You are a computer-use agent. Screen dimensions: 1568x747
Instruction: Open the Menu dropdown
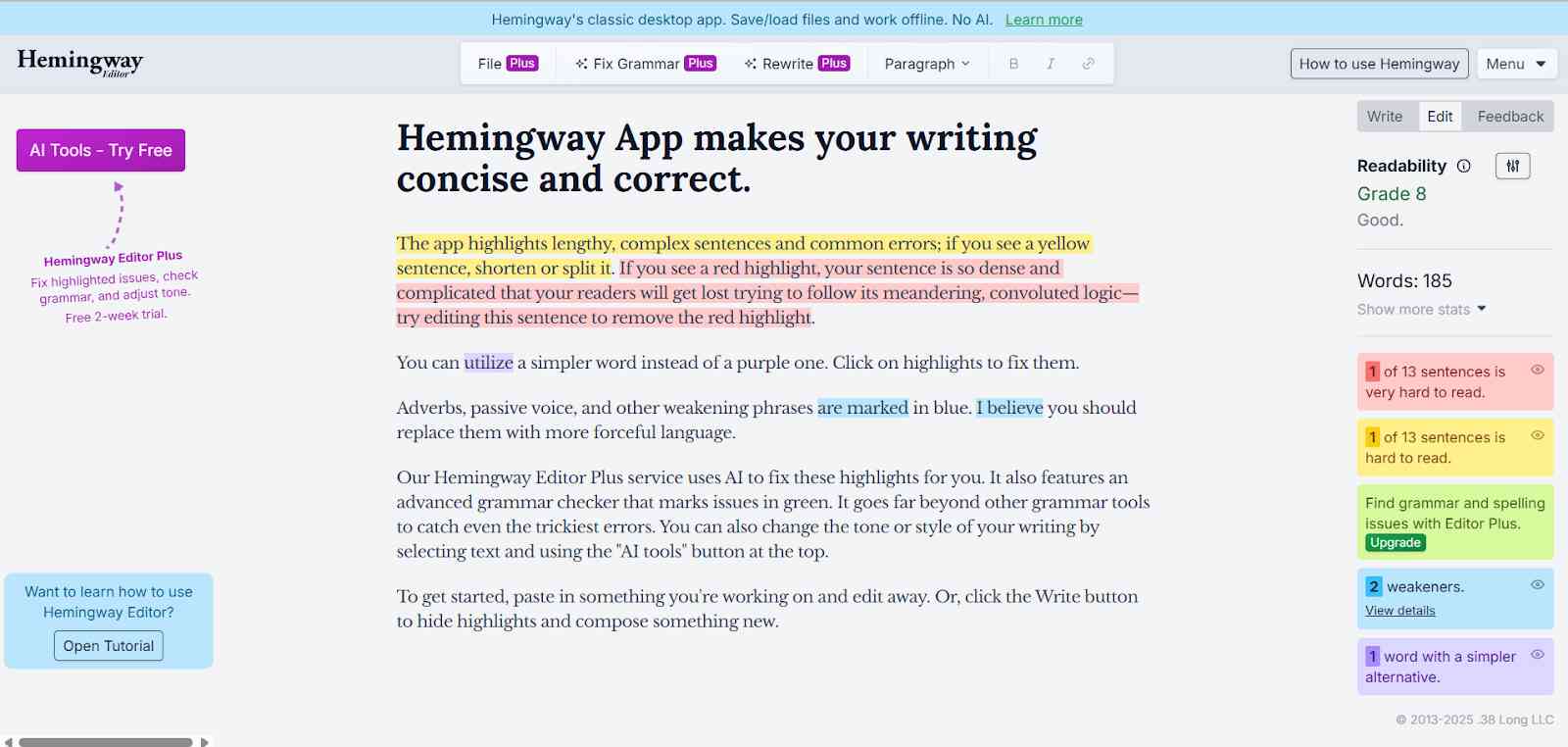coord(1517,64)
